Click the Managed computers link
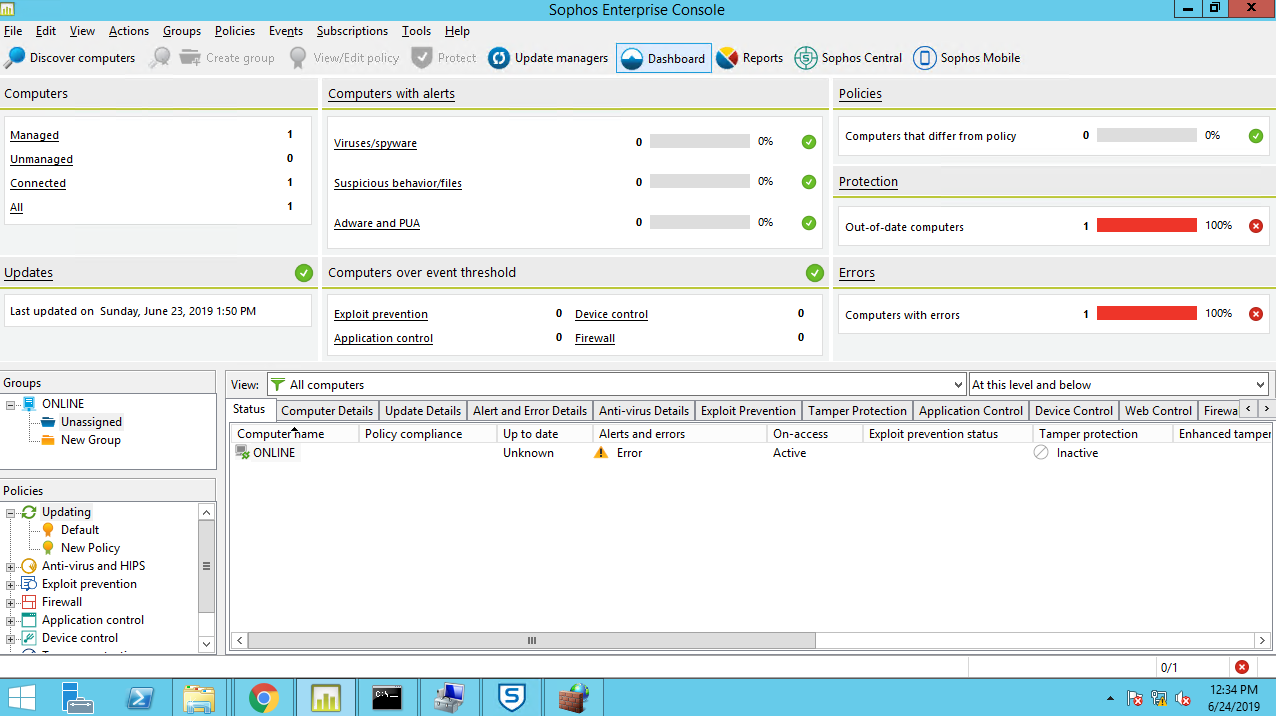 (35, 135)
